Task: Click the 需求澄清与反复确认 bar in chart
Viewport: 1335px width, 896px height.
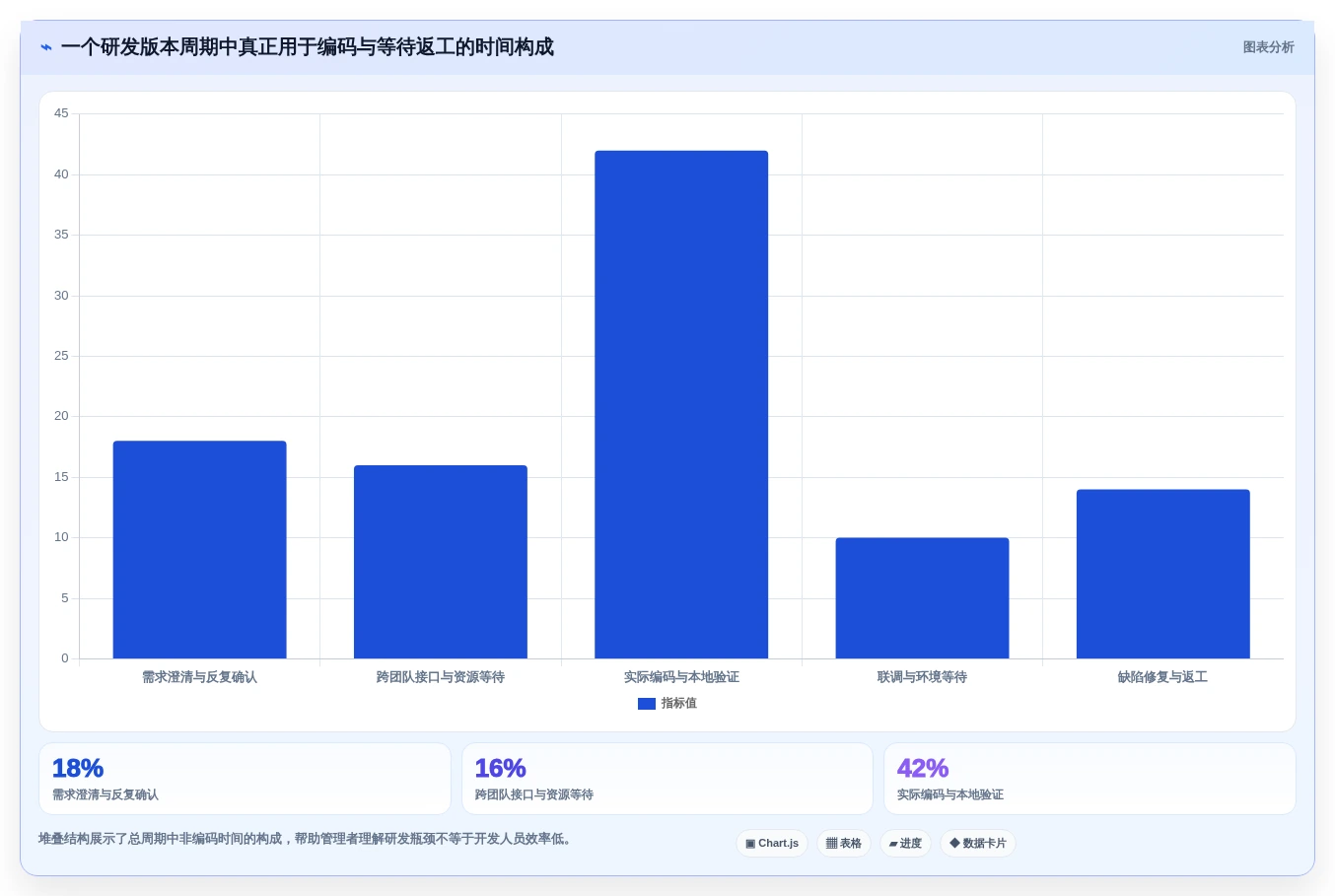Action: point(200,550)
